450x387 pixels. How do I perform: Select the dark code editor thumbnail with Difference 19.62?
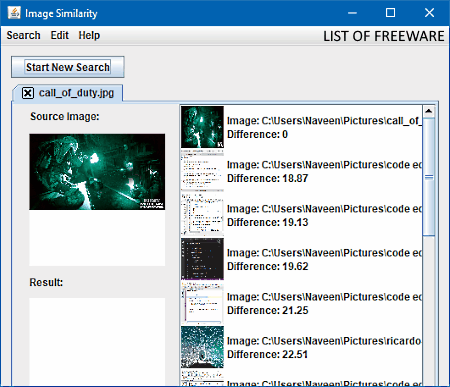tap(202, 259)
